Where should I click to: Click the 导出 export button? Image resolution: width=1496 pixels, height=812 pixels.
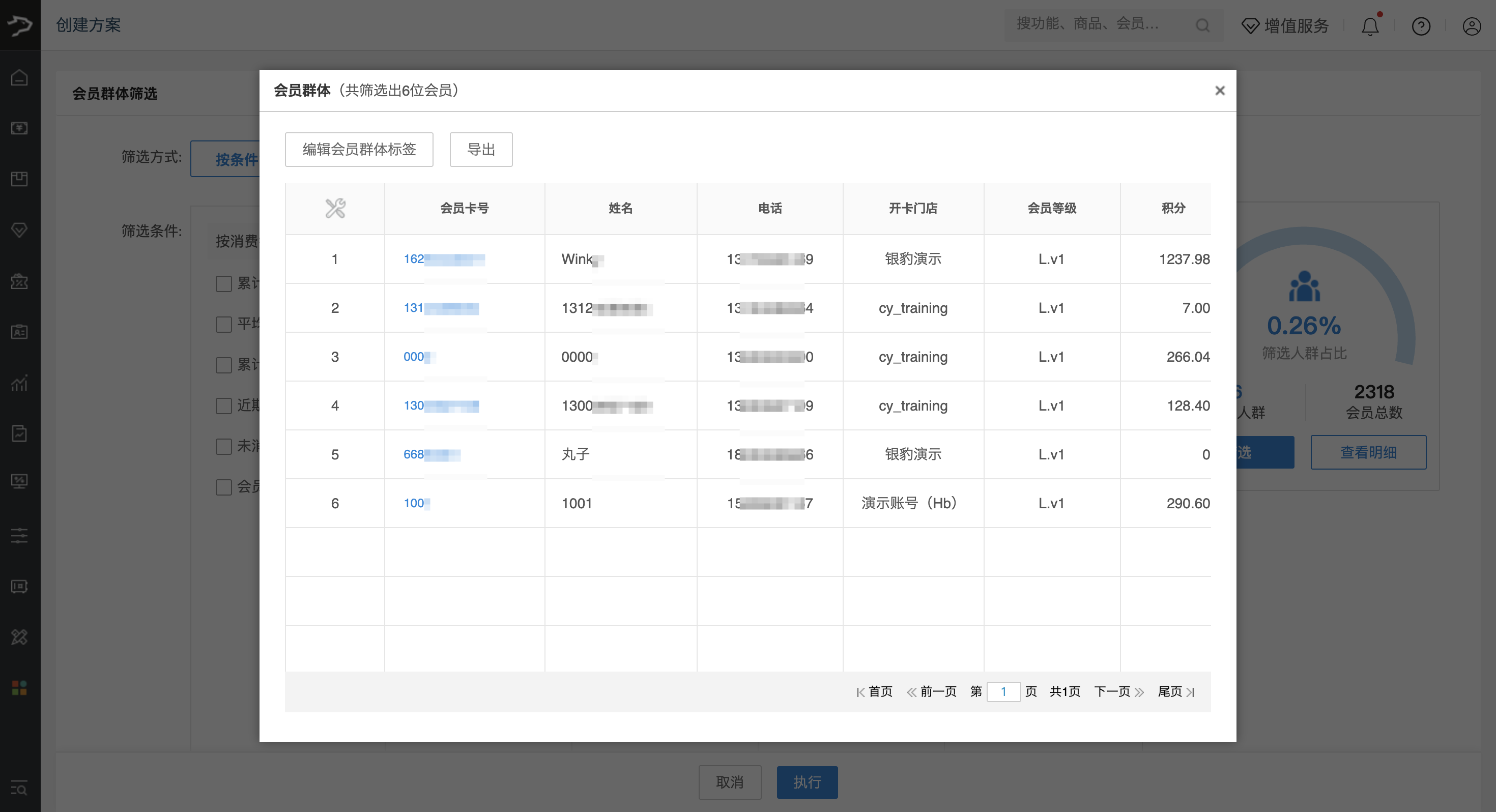[481, 149]
